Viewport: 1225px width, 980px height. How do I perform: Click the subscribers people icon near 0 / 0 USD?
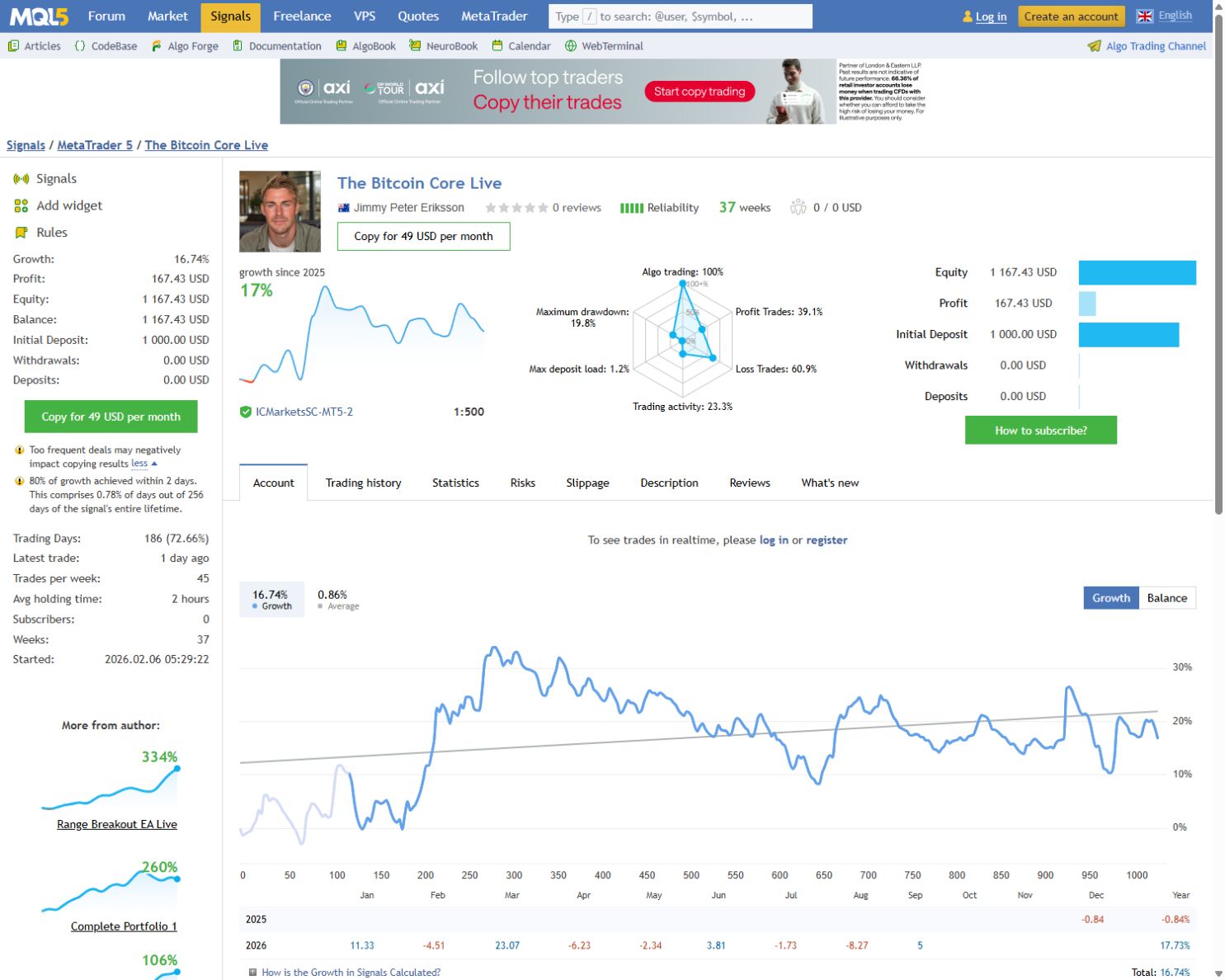[x=798, y=207]
